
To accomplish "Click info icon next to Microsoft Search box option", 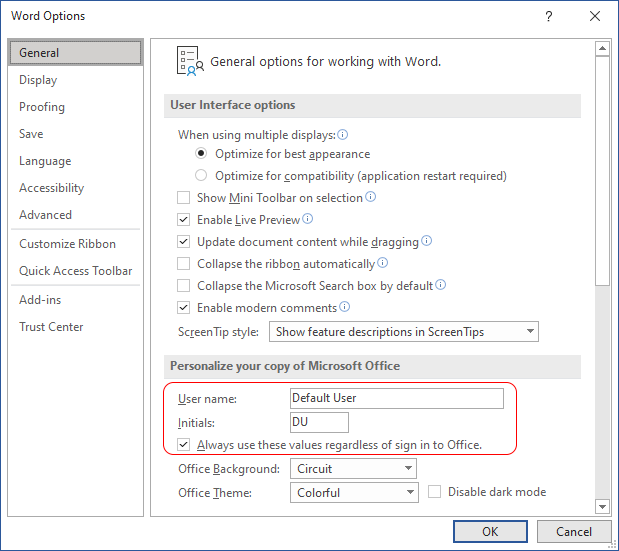I will pyautogui.click(x=441, y=285).
